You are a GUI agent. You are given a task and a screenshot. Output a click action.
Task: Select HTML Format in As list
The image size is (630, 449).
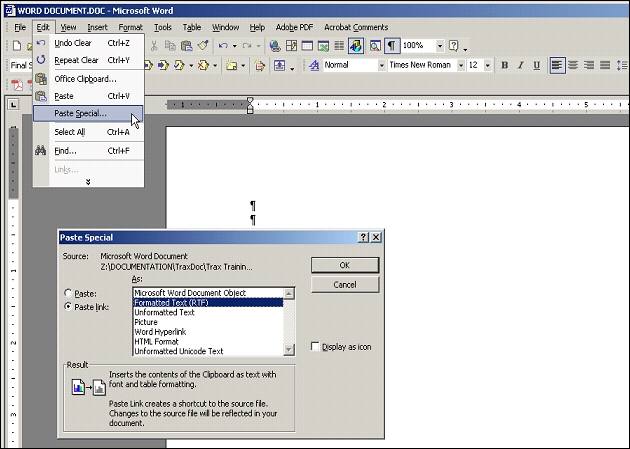[x=208, y=342]
